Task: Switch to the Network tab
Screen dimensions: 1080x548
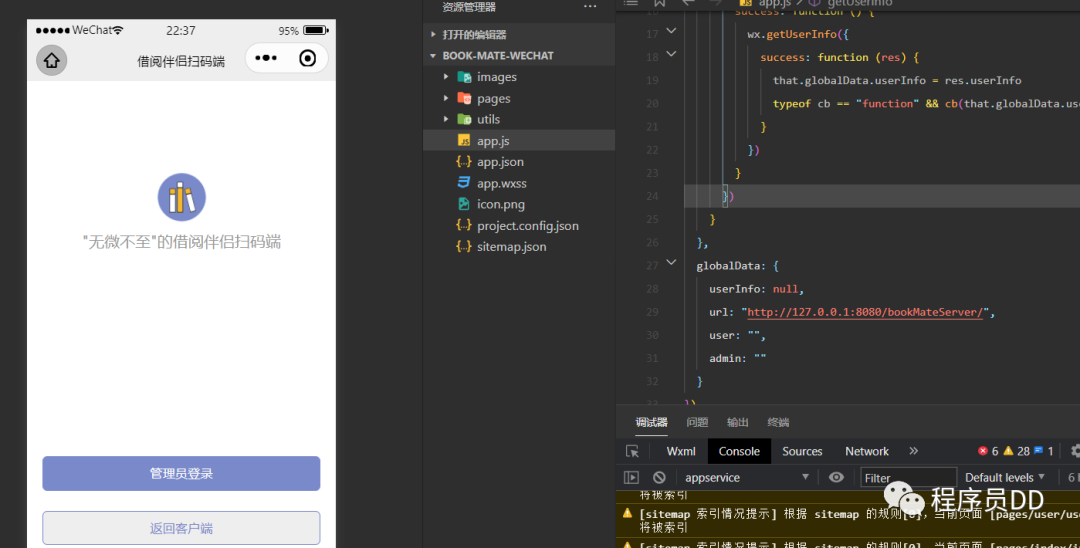Action: (866, 451)
